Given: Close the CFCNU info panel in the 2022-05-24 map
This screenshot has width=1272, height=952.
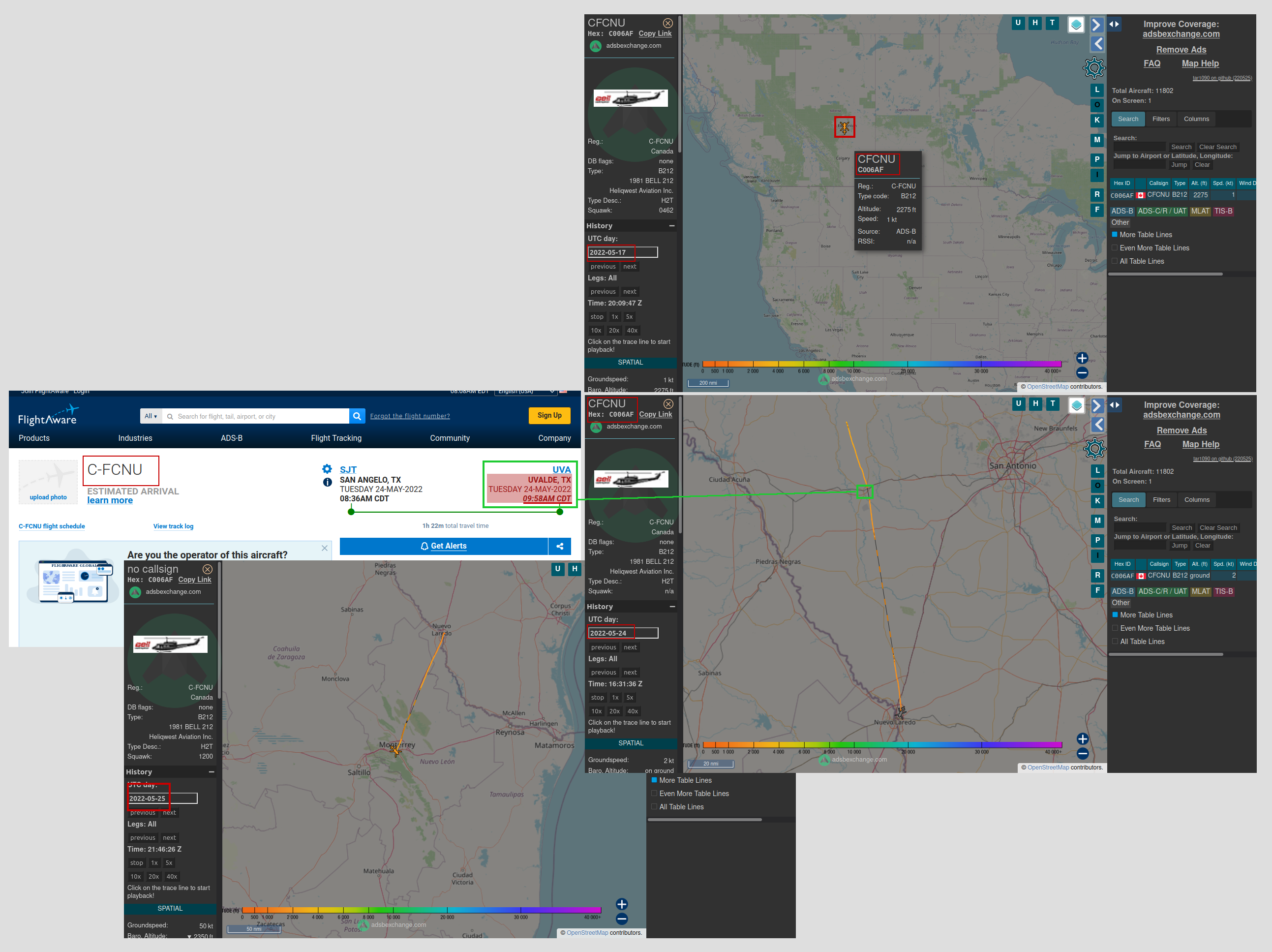Looking at the screenshot, I should [x=668, y=404].
